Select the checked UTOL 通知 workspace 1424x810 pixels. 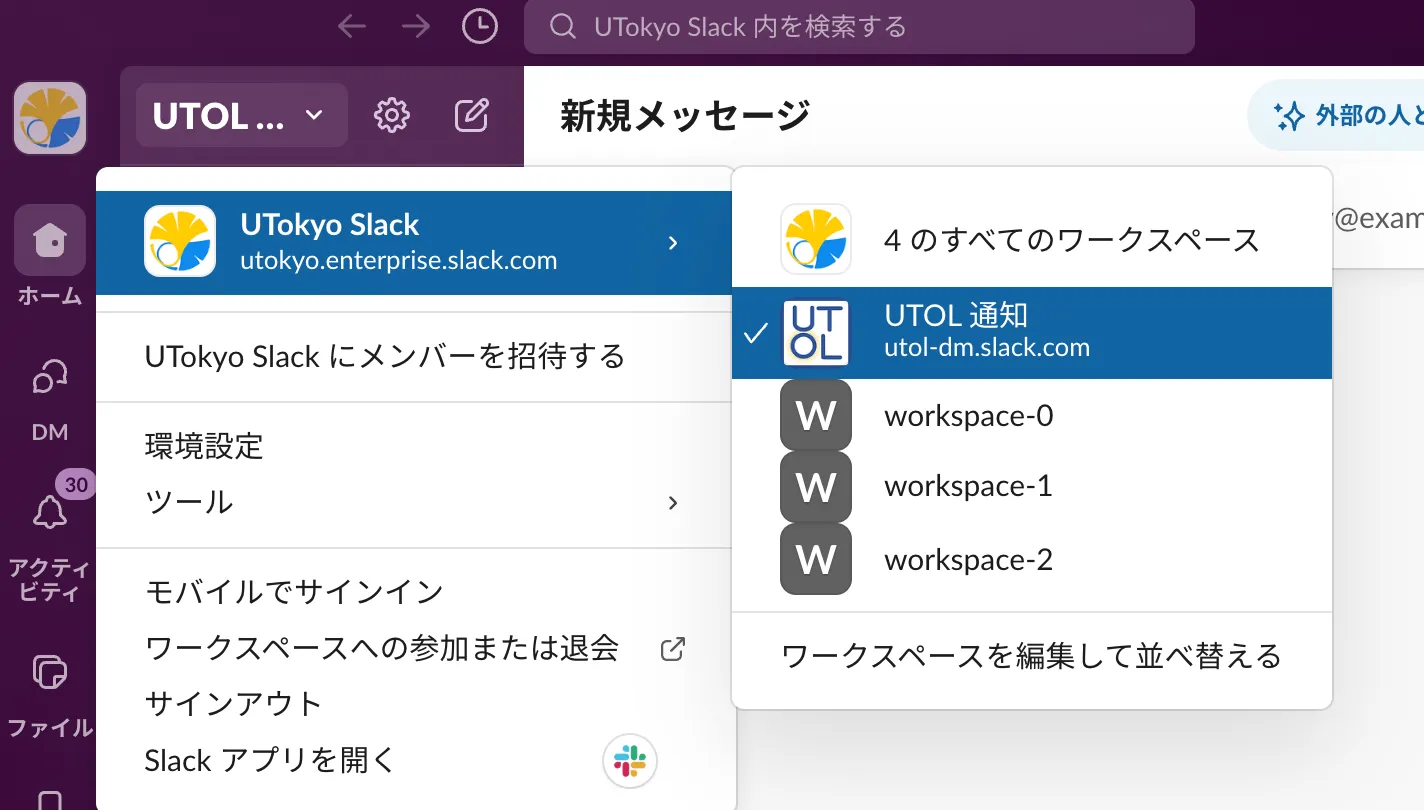click(x=1031, y=333)
